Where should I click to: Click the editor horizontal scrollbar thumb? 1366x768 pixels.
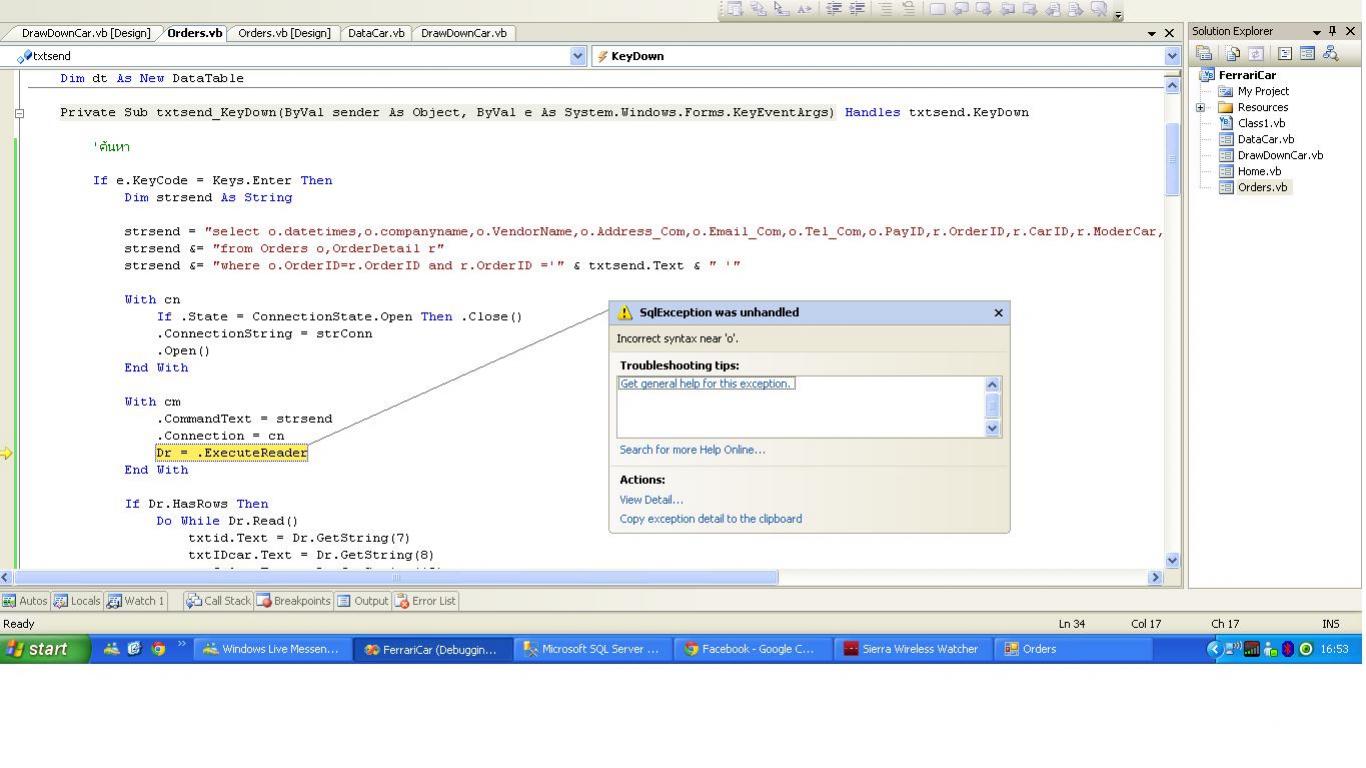pyautogui.click(x=396, y=577)
